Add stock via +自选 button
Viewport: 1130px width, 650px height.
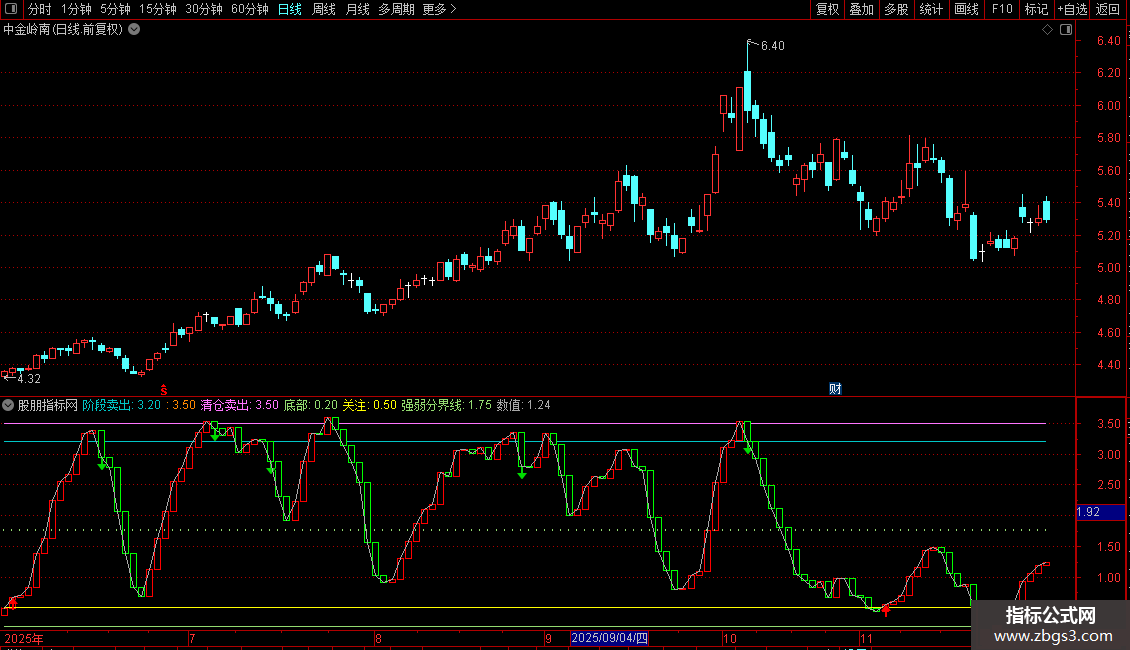pos(1072,9)
